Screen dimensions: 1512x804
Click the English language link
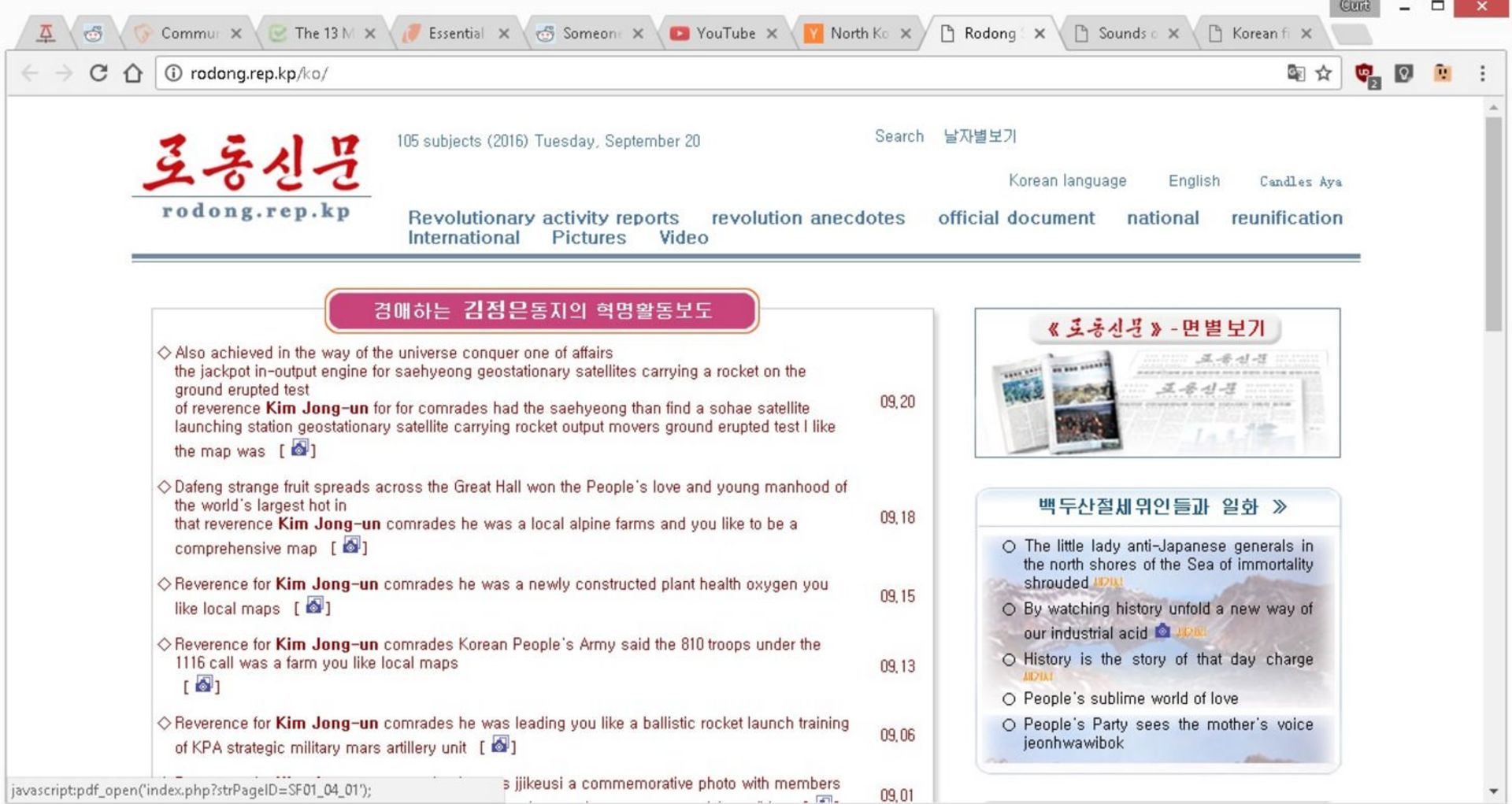(1194, 180)
